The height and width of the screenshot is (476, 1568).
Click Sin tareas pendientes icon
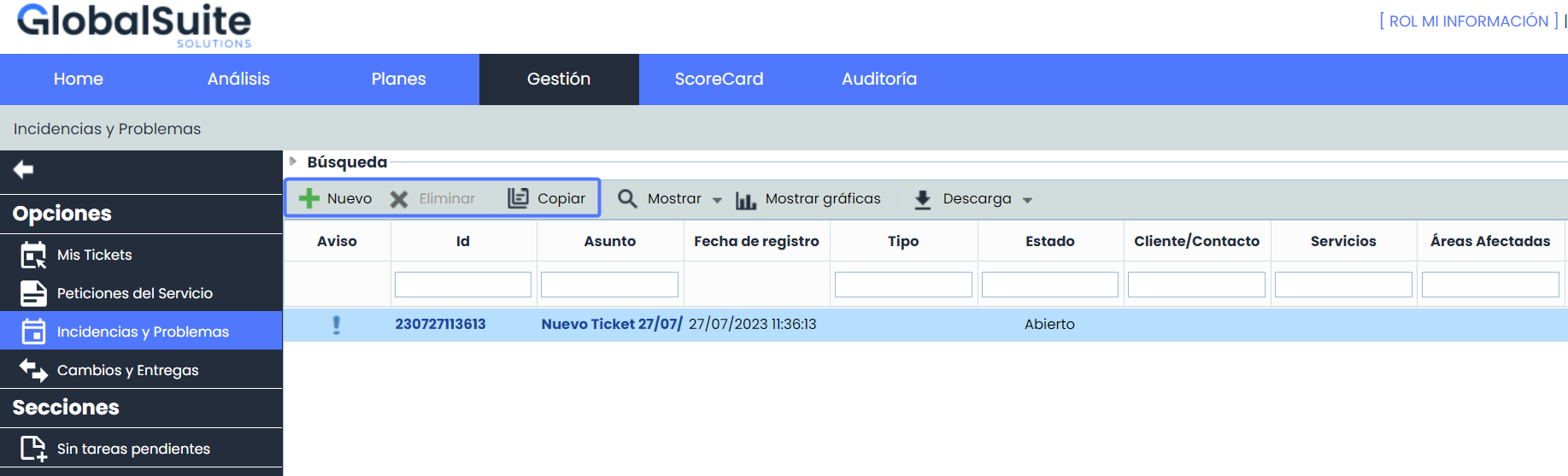click(x=33, y=449)
